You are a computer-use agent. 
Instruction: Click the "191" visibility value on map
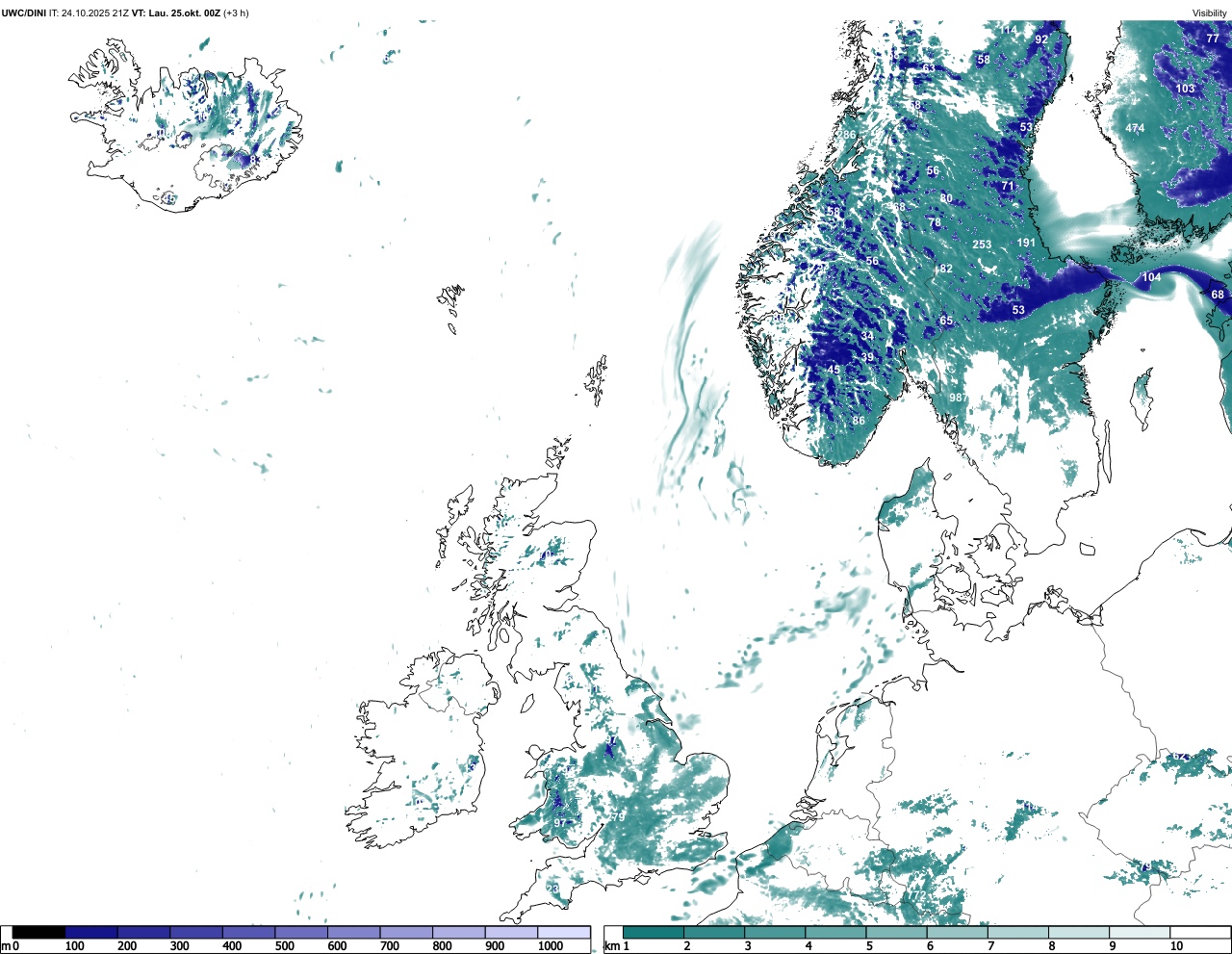click(x=1026, y=243)
